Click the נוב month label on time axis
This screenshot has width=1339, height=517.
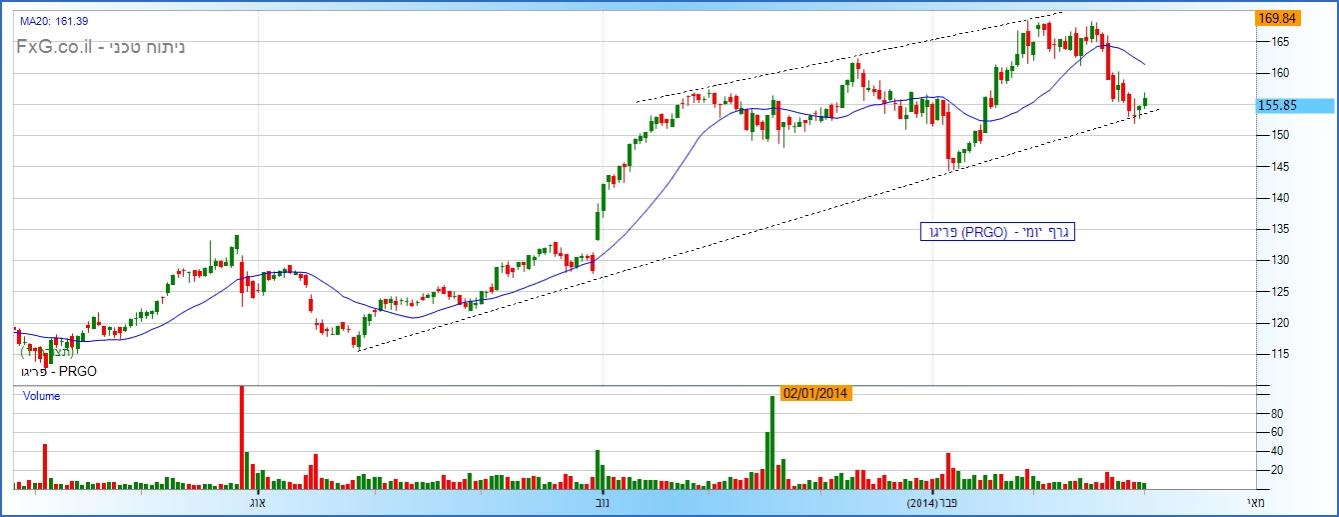603,504
